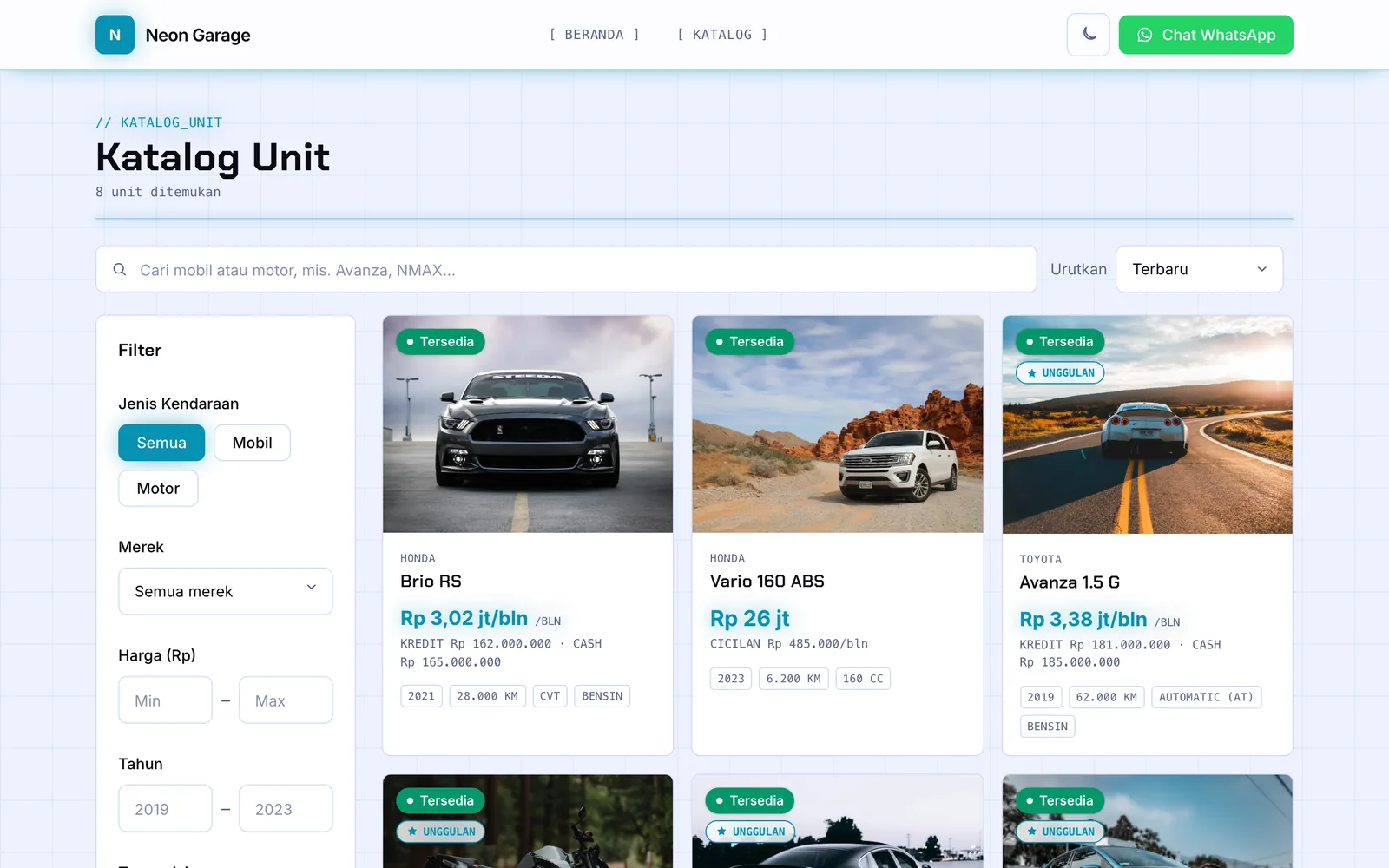Screen dimensions: 1389x868
Task: Click the 2023 maximum year field
Action: point(286,809)
